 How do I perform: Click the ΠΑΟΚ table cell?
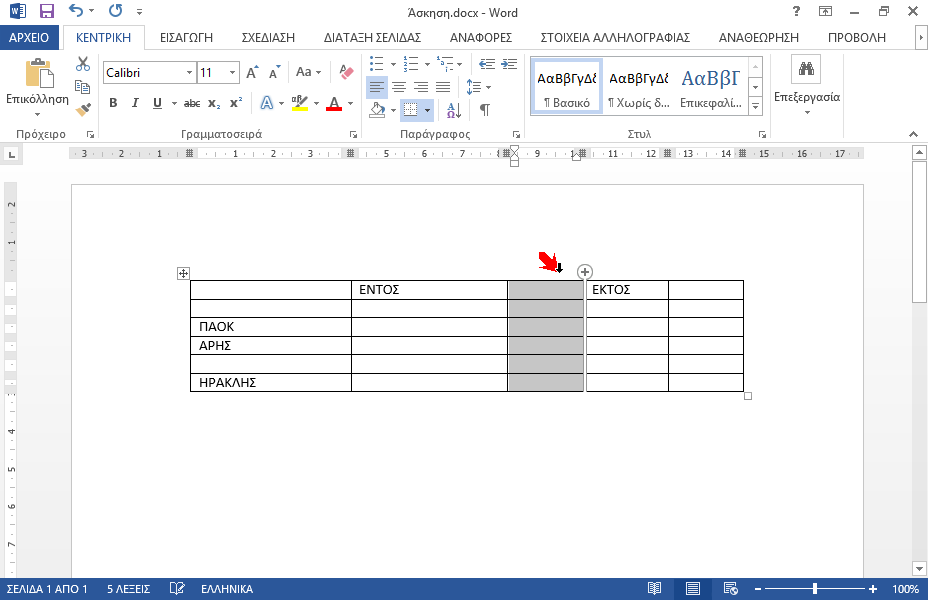pyautogui.click(x=270, y=327)
